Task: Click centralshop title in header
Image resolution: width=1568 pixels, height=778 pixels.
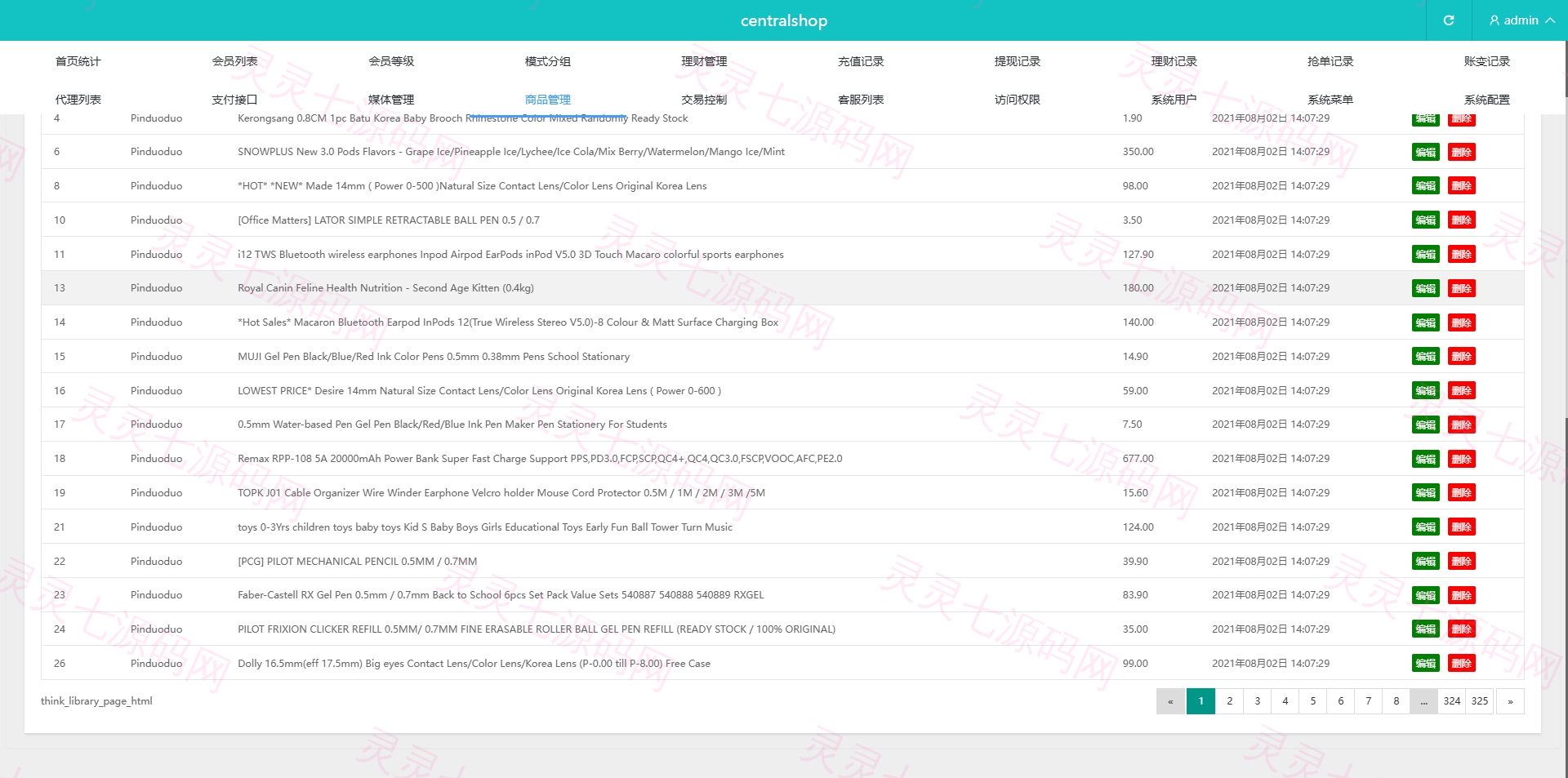Action: (784, 20)
